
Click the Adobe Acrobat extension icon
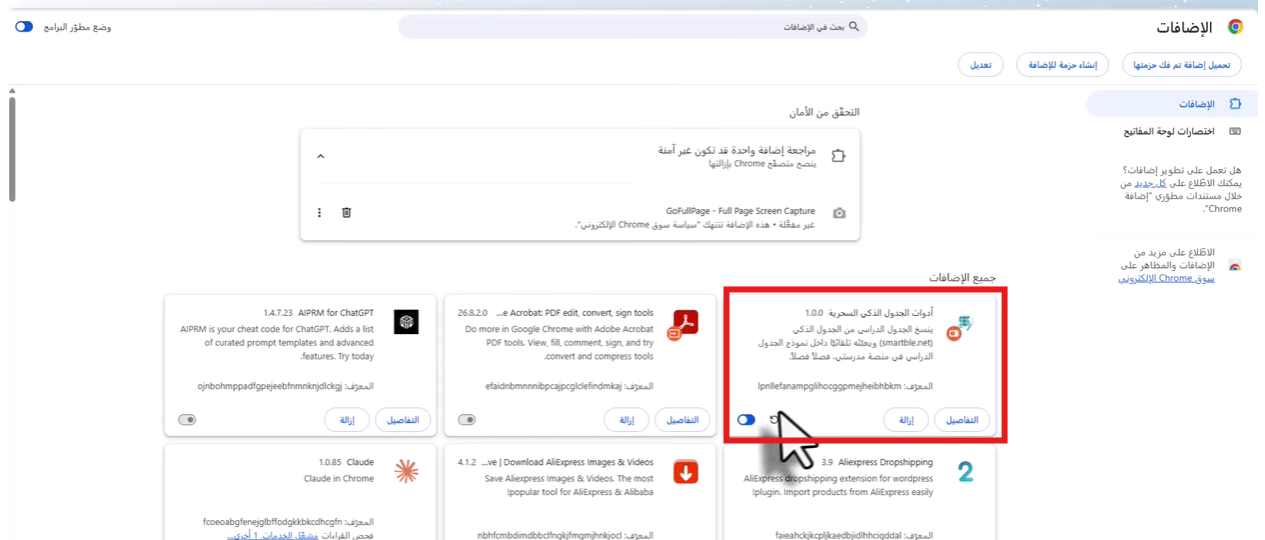point(683,324)
